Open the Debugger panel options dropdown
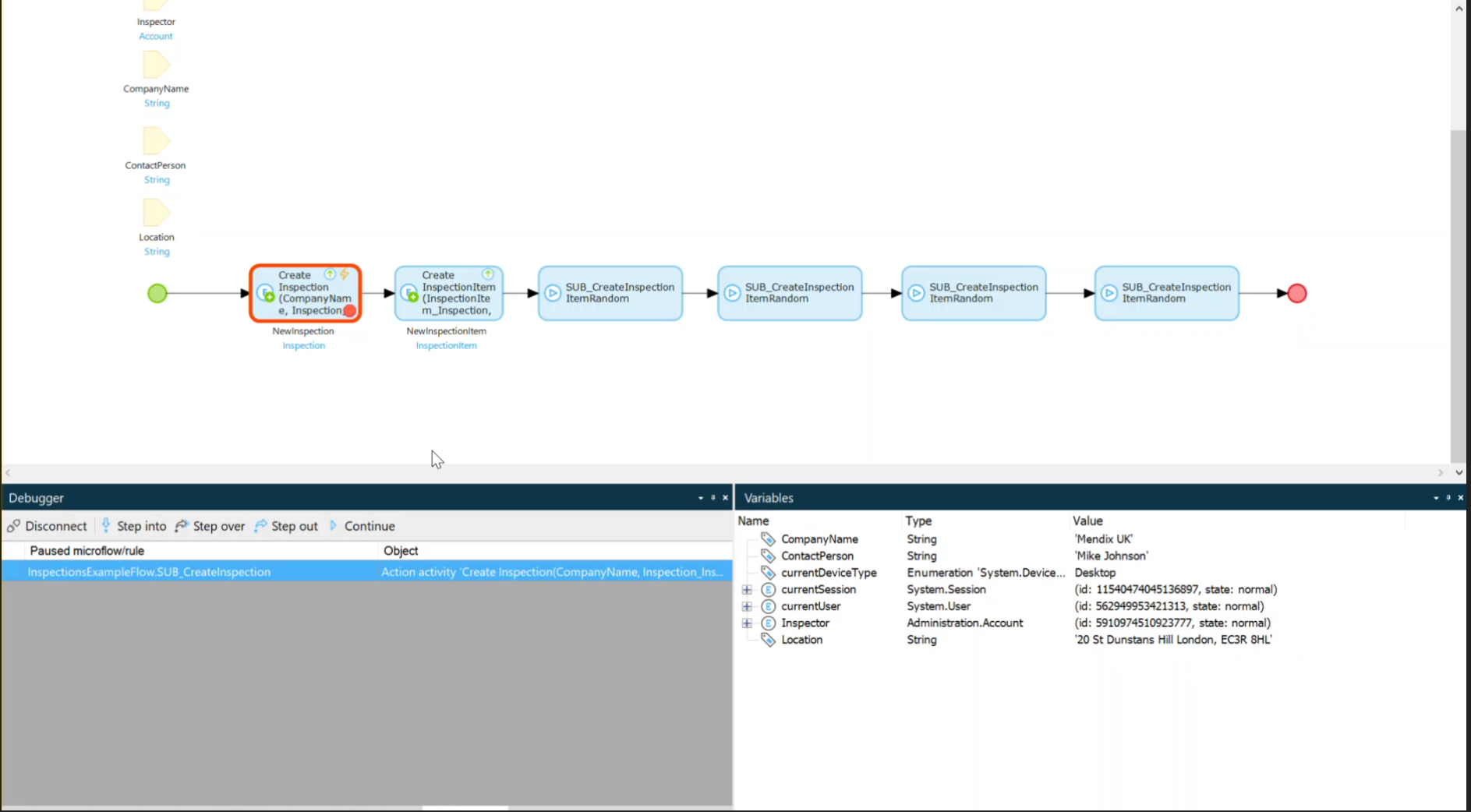The height and width of the screenshot is (812, 1471). point(701,498)
